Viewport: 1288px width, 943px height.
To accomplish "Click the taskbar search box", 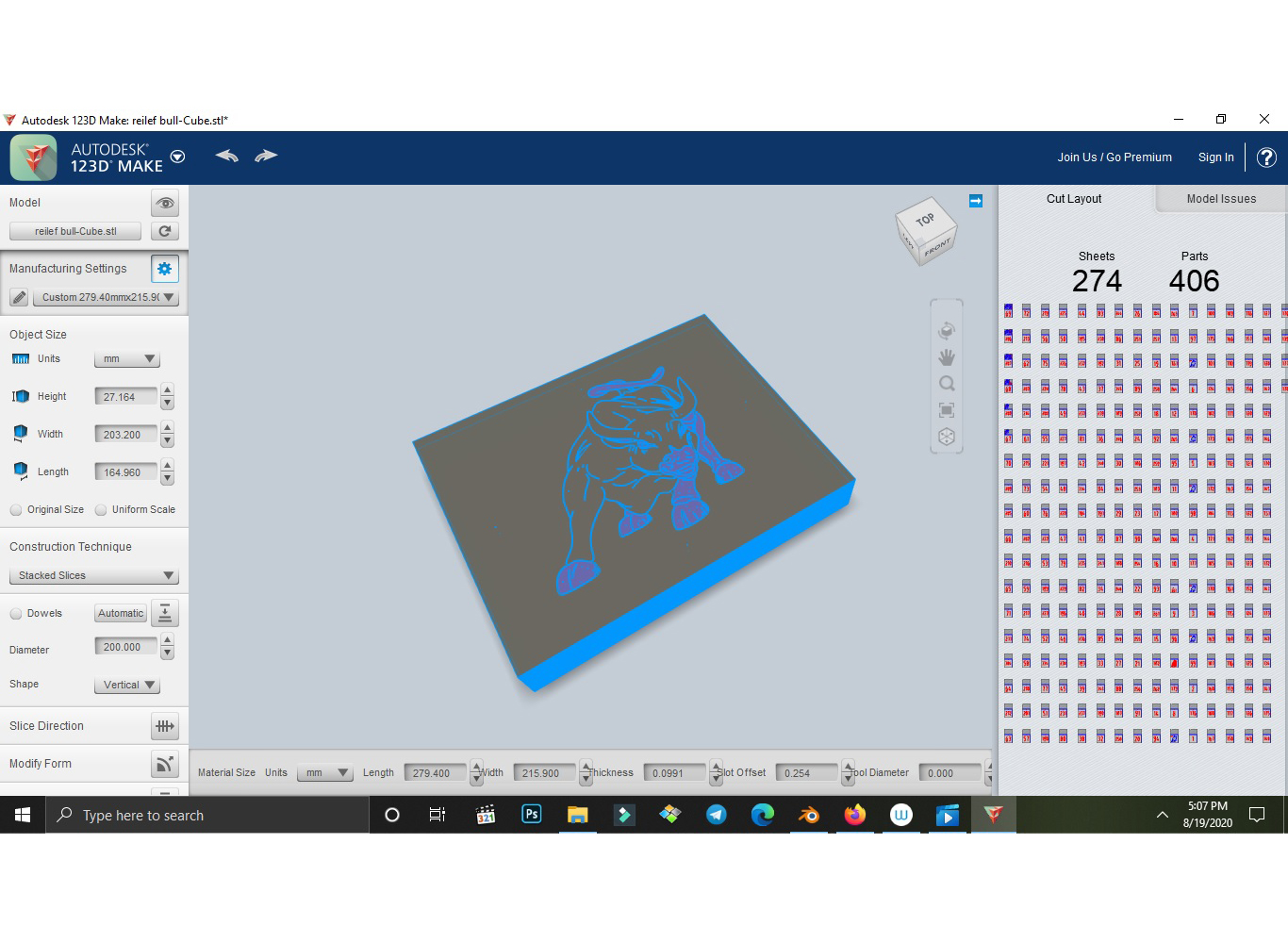I will tap(207, 815).
